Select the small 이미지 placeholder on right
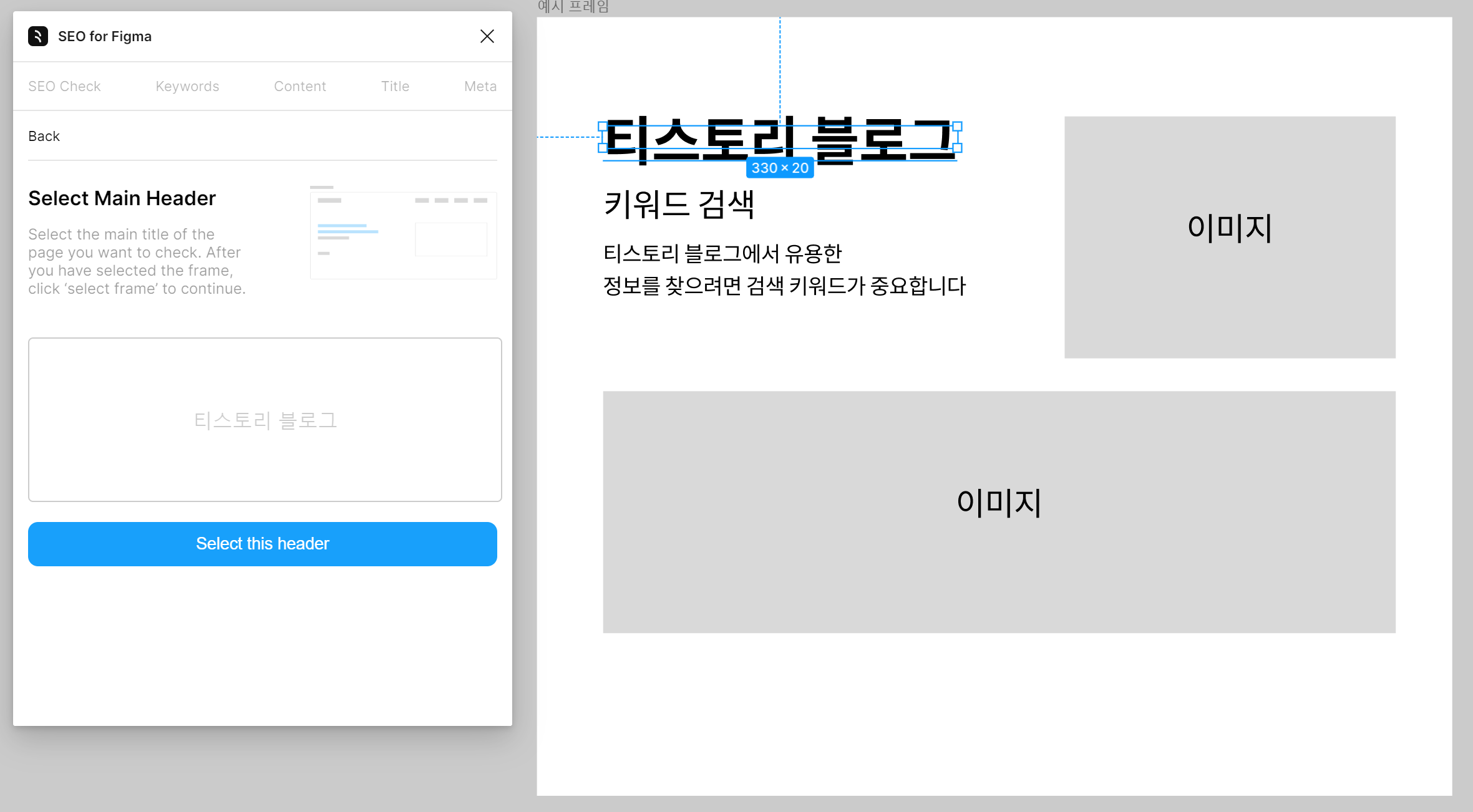The height and width of the screenshot is (812, 1473). coord(1229,237)
